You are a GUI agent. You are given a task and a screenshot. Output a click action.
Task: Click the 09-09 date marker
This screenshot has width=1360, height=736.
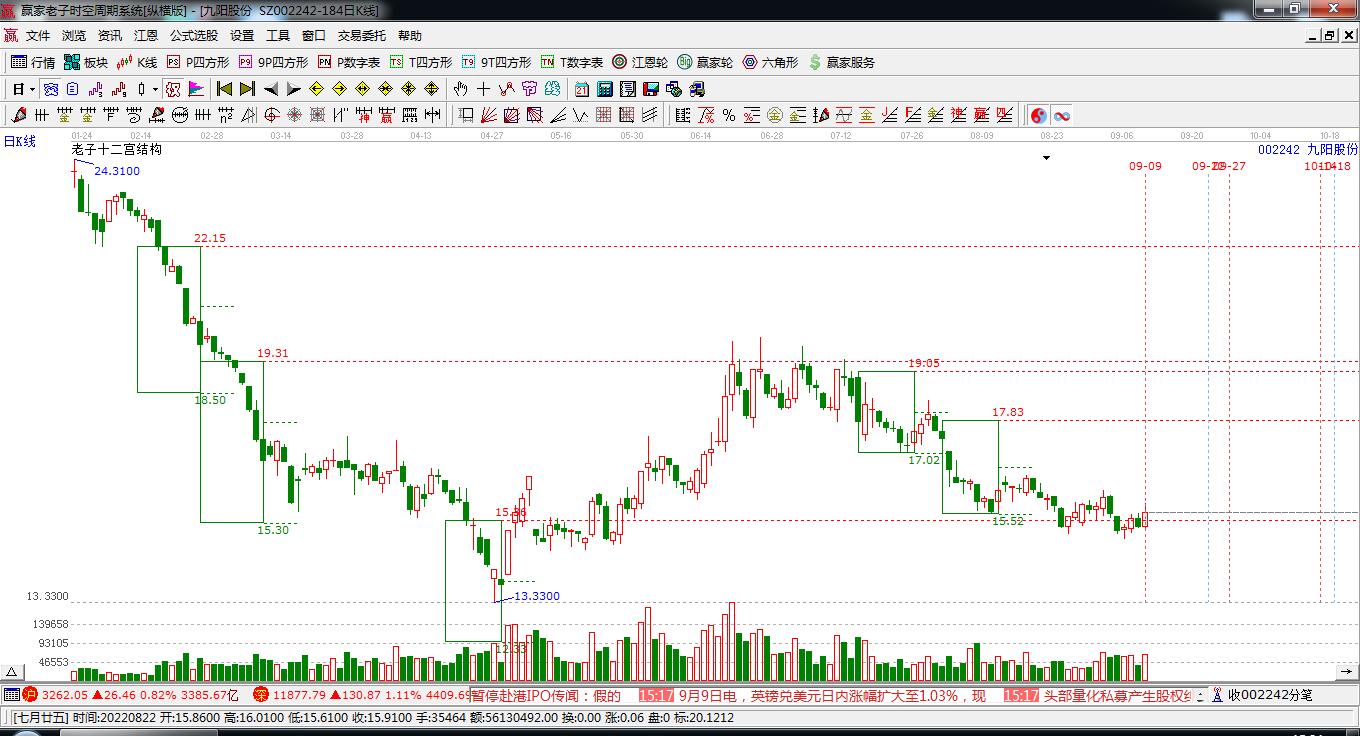click(1146, 166)
